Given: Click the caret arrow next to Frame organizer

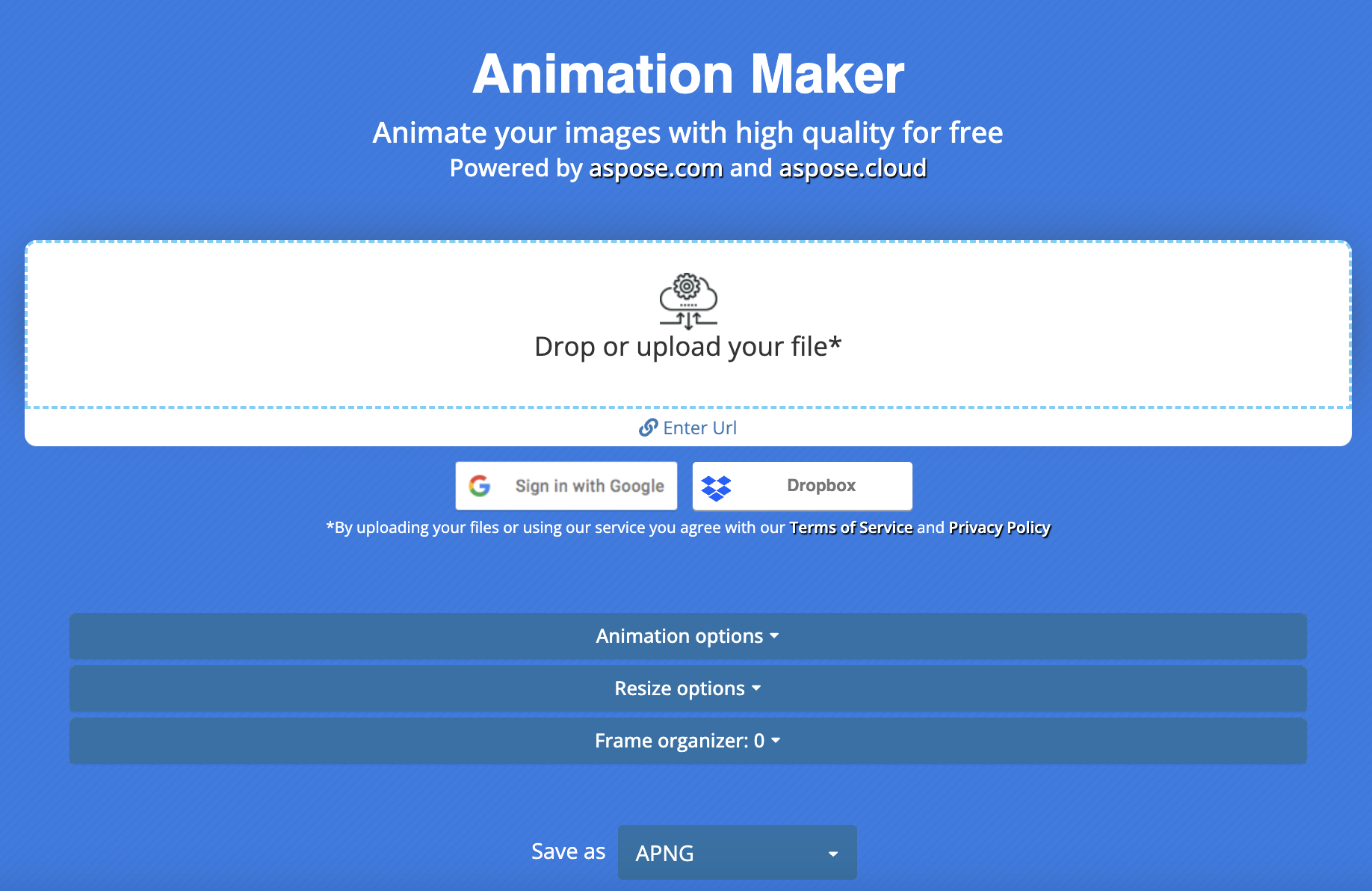Looking at the screenshot, I should [776, 741].
